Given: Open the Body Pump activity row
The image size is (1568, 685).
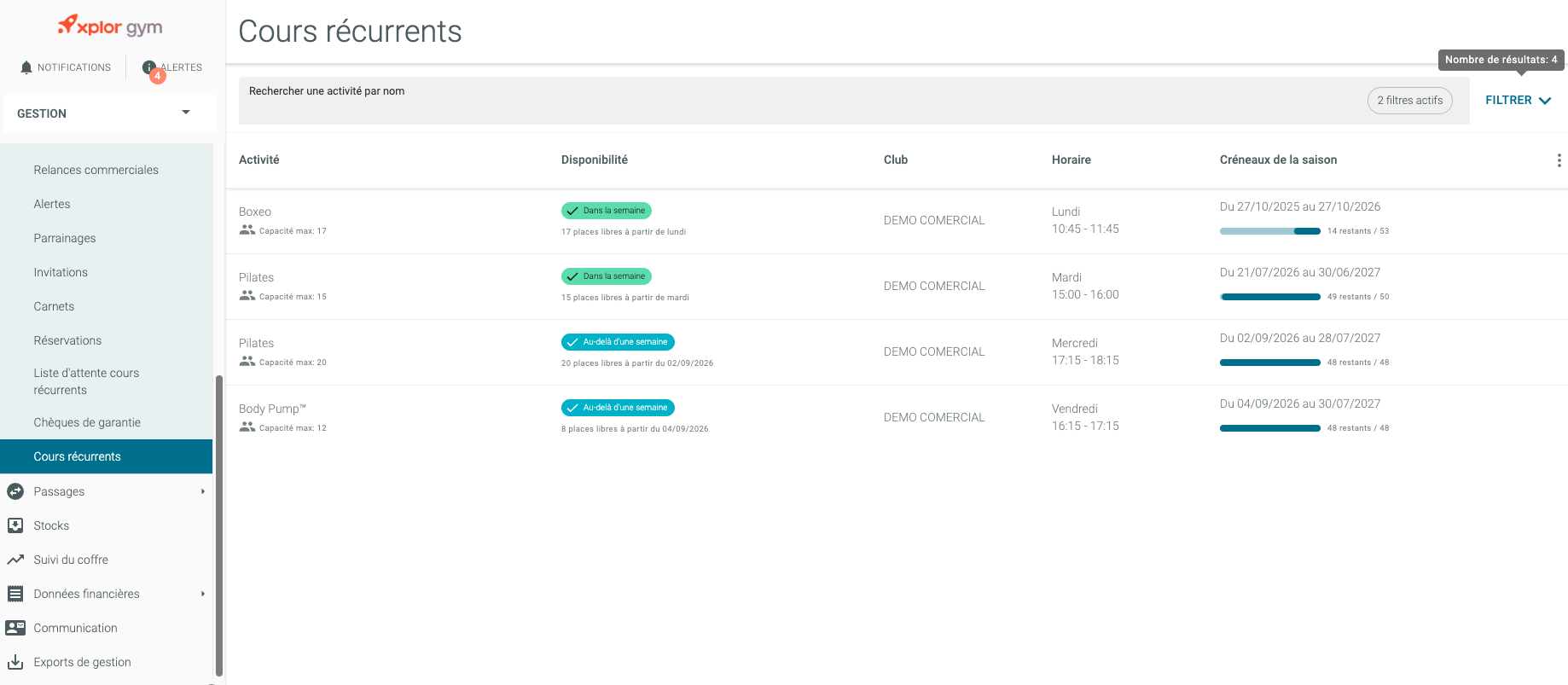Looking at the screenshot, I should click(x=897, y=418).
